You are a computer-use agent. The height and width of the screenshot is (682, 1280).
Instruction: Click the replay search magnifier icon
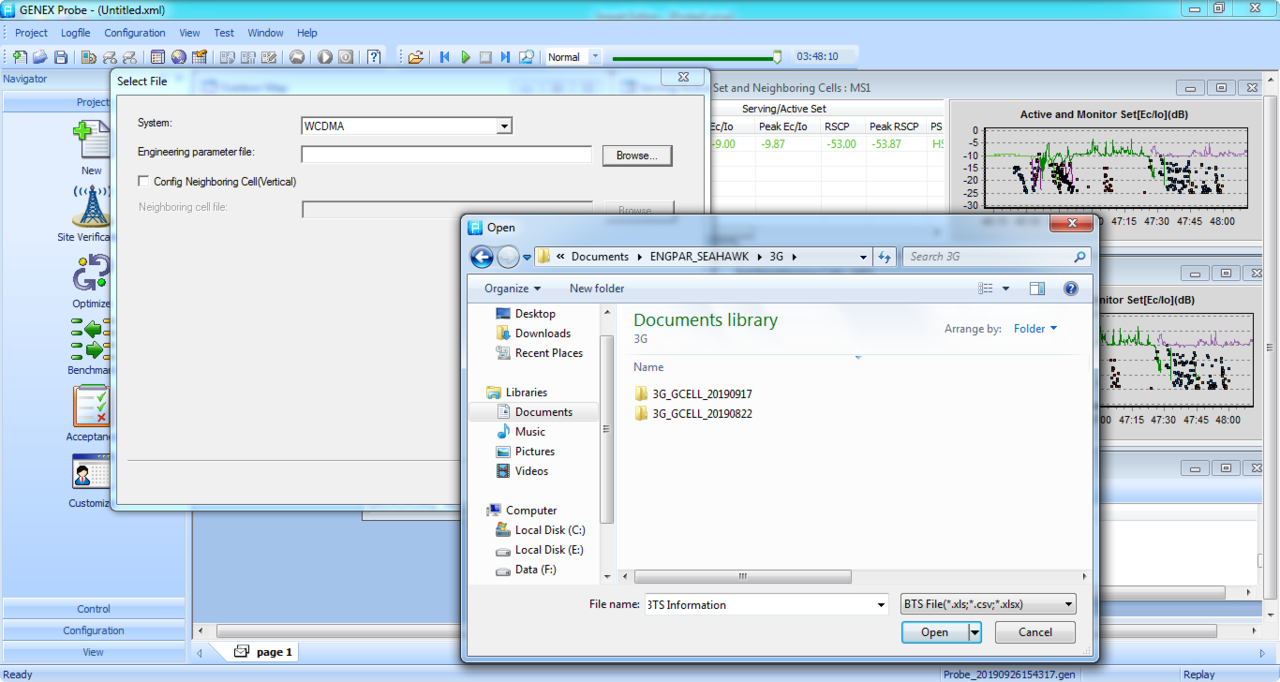(x=526, y=57)
